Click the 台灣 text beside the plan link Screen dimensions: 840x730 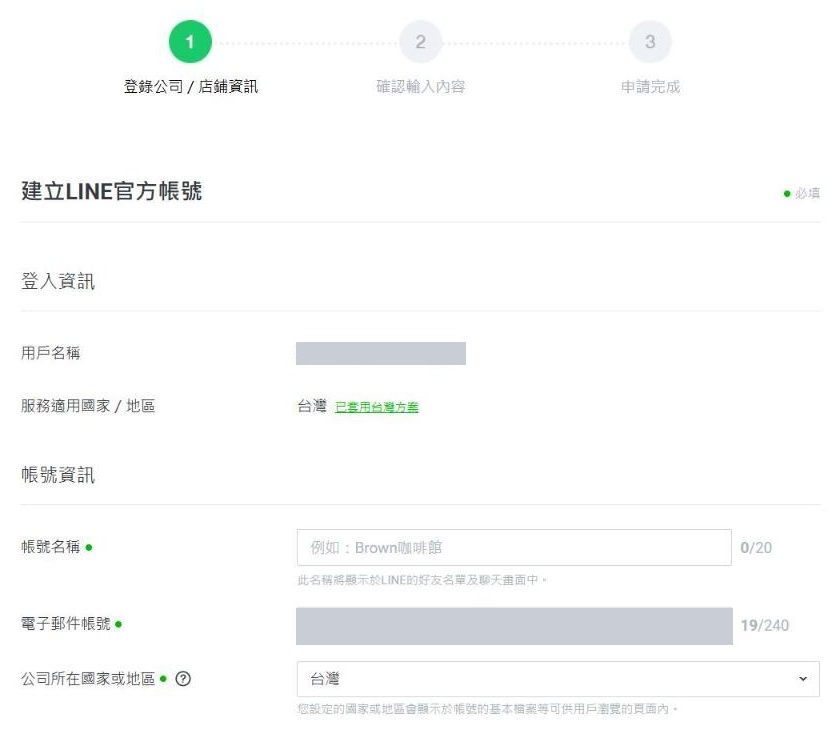coord(312,406)
